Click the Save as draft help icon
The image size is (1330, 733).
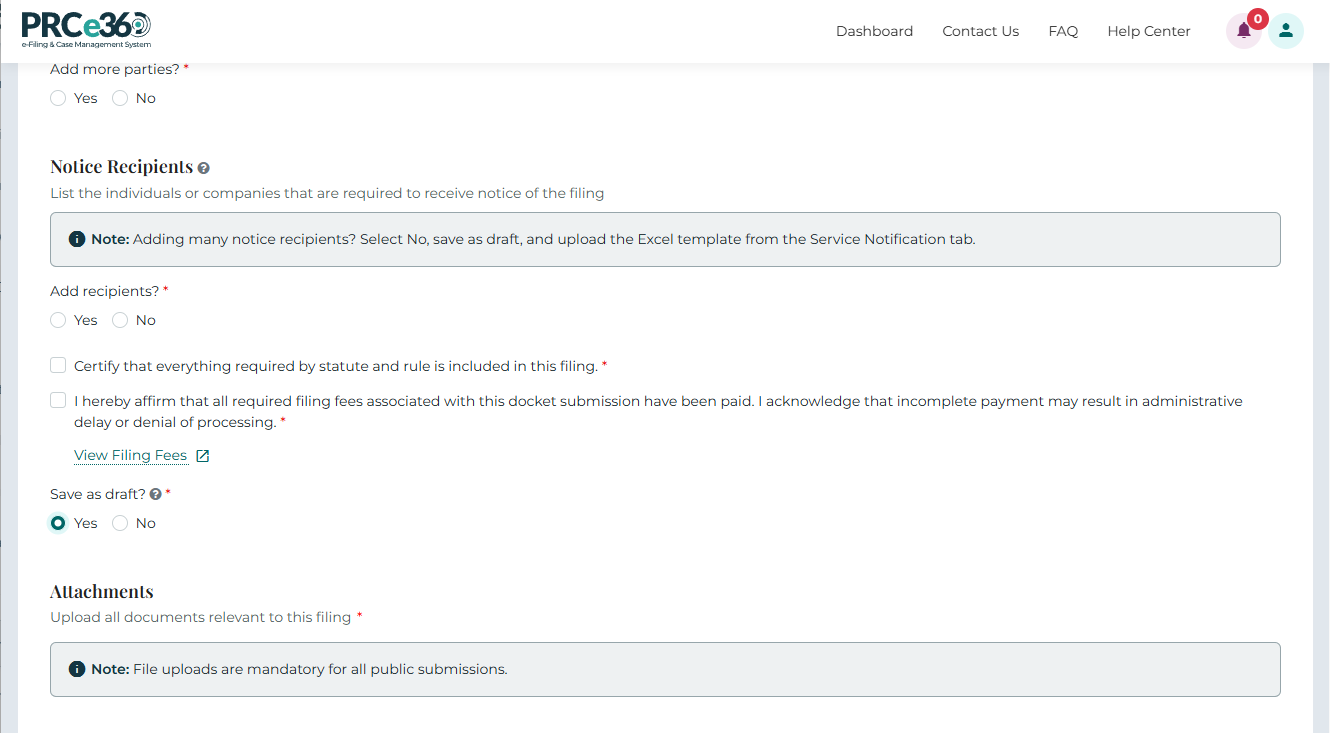coord(155,494)
